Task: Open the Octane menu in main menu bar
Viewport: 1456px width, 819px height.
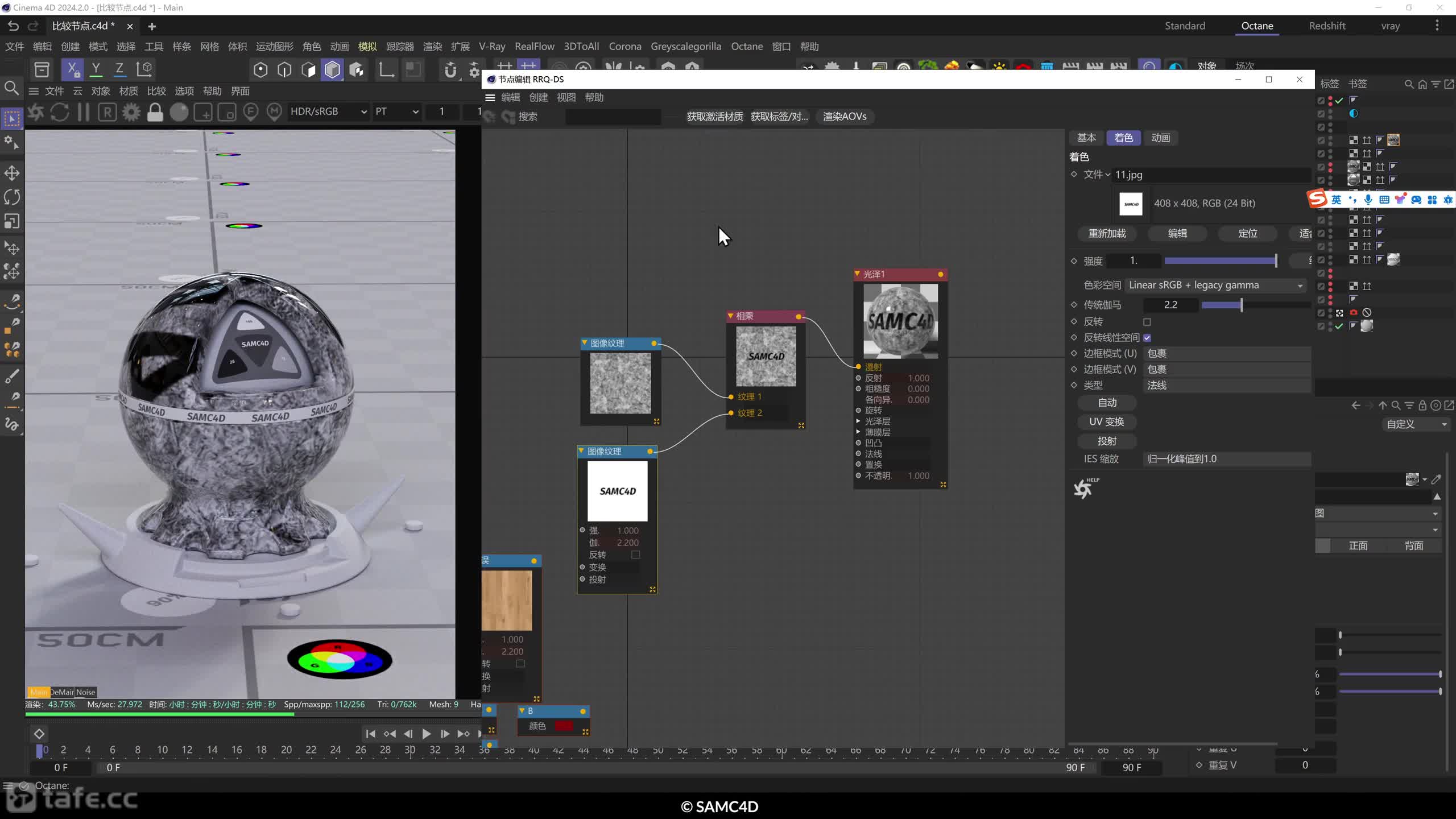Action: pyautogui.click(x=747, y=47)
